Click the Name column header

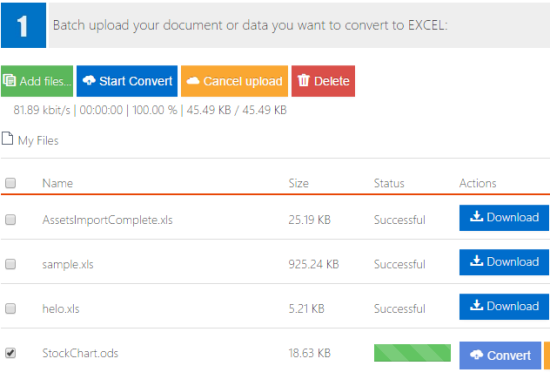coord(58,183)
